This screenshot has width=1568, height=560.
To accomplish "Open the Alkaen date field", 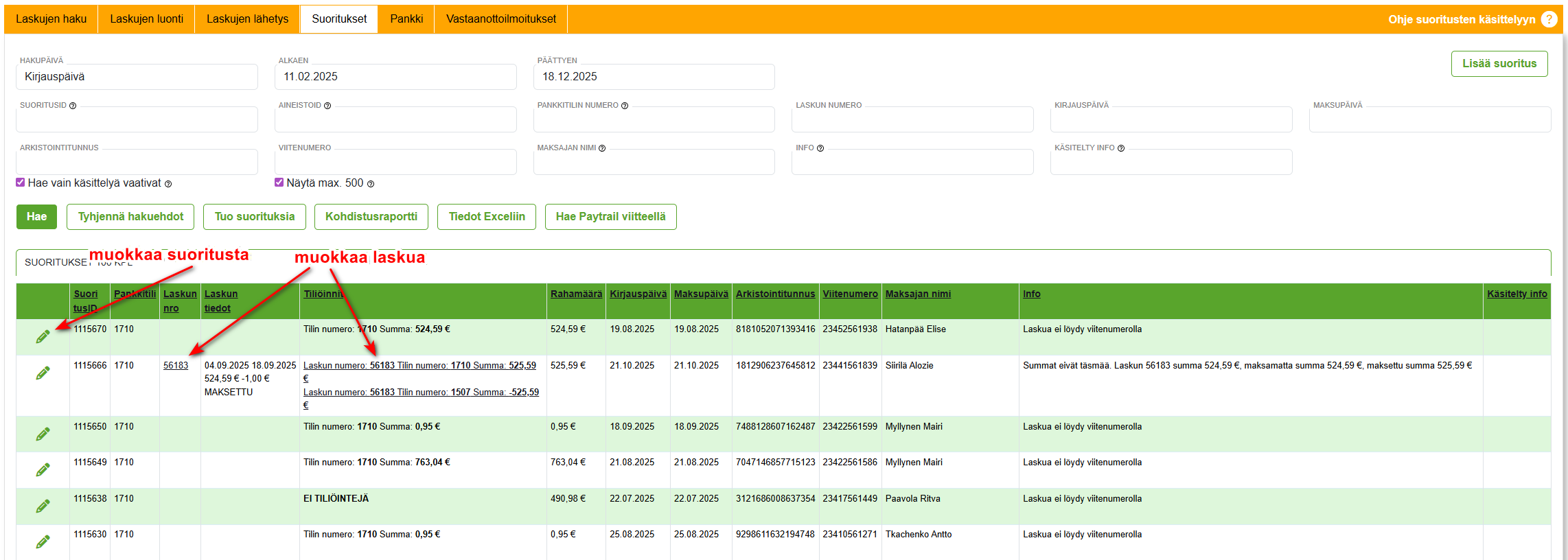I will tap(395, 77).
